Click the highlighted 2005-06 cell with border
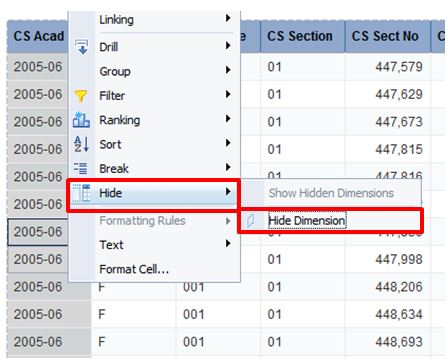The image size is (448, 364). (x=38, y=232)
